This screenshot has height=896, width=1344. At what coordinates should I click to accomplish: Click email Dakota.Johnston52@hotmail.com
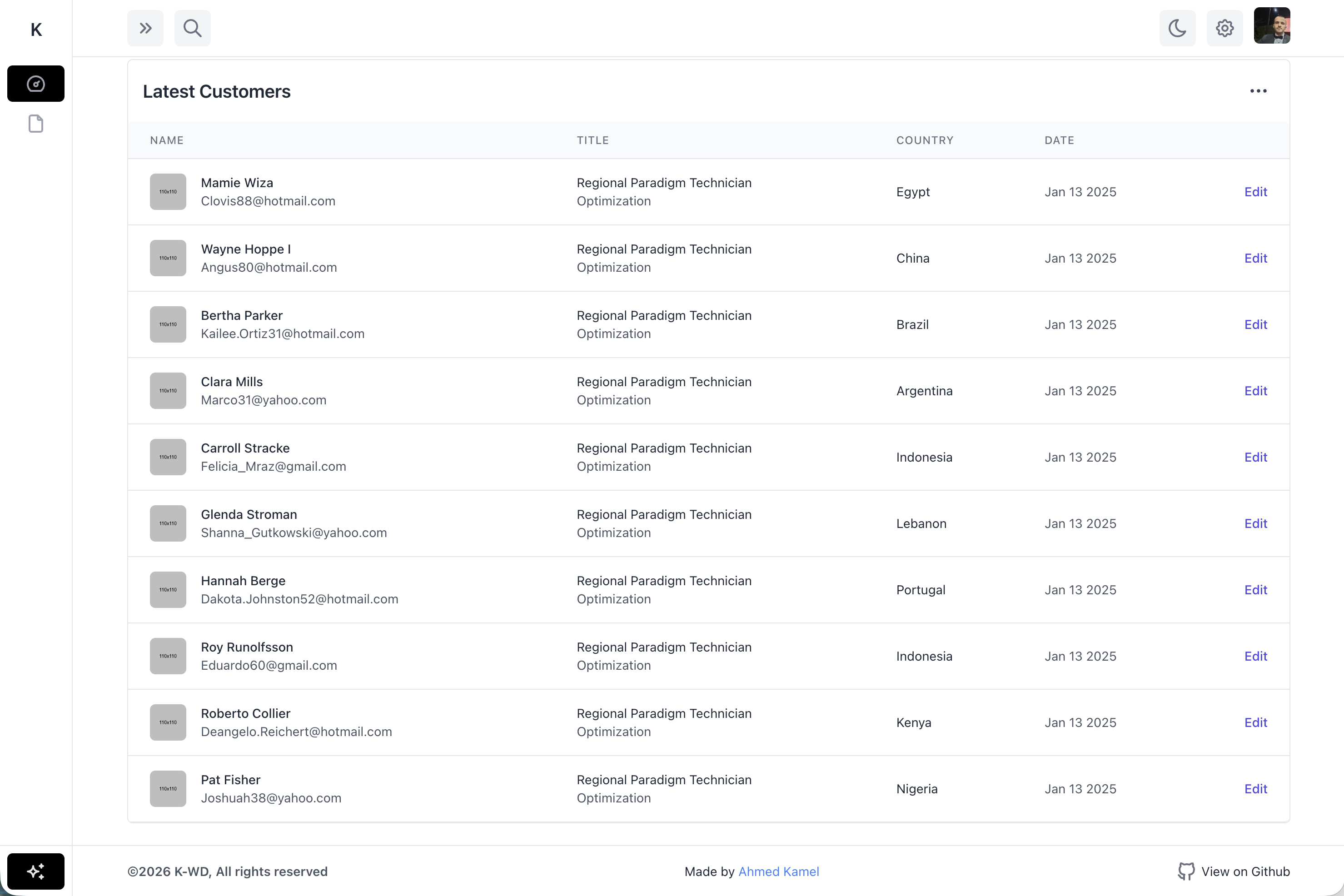point(299,599)
